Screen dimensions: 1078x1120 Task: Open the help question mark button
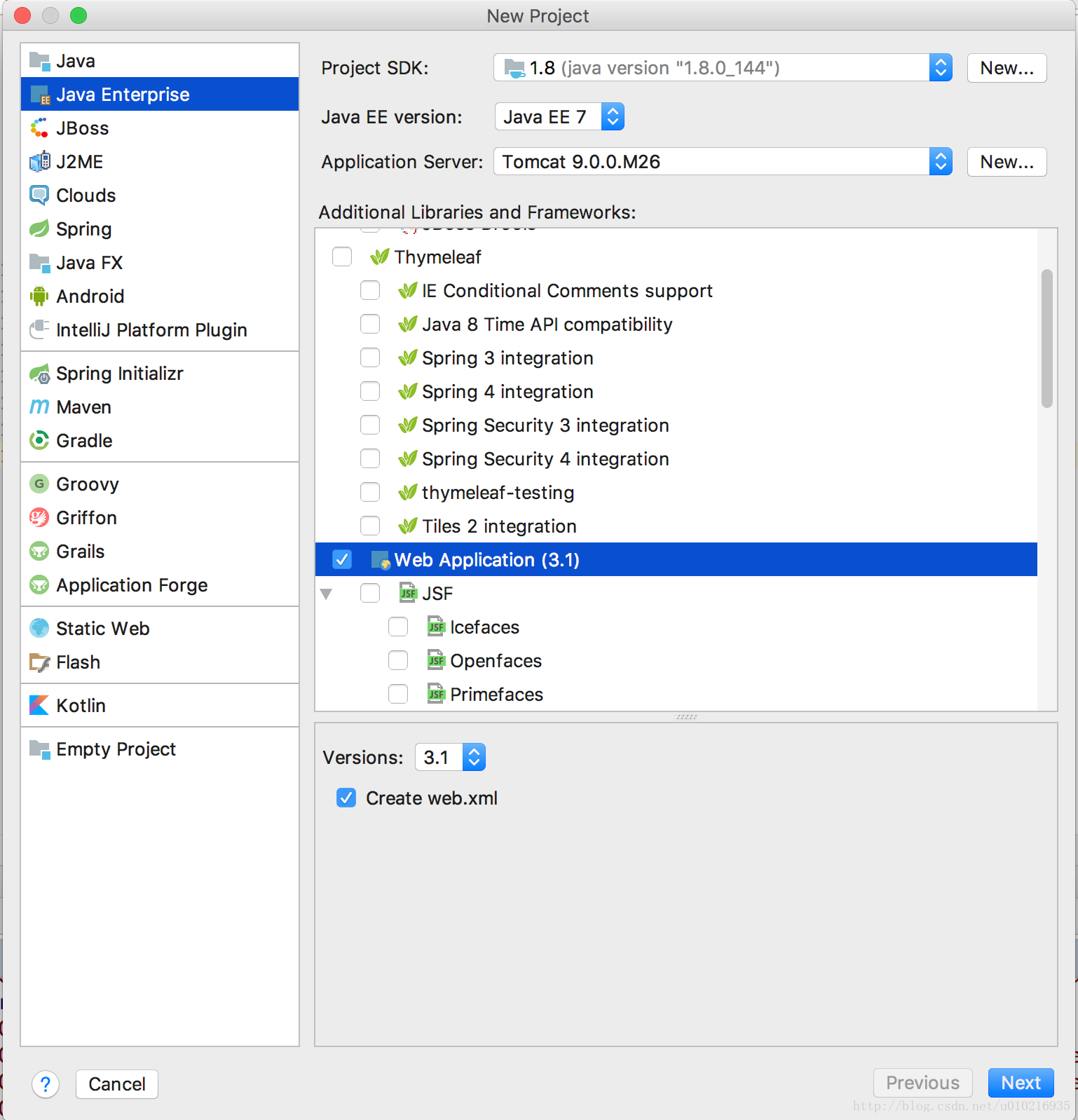tap(46, 1084)
